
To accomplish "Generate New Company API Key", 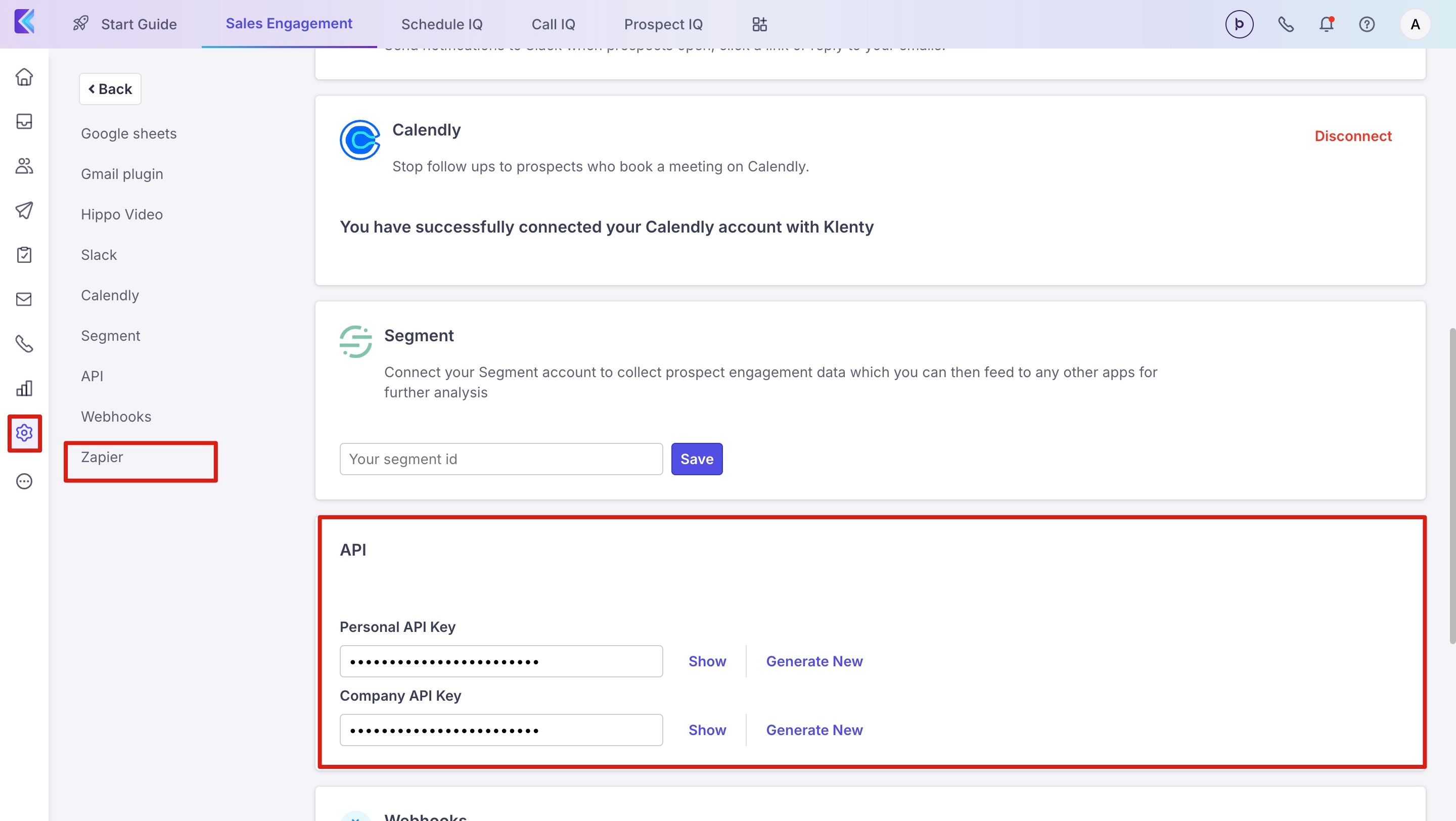I will [814, 730].
